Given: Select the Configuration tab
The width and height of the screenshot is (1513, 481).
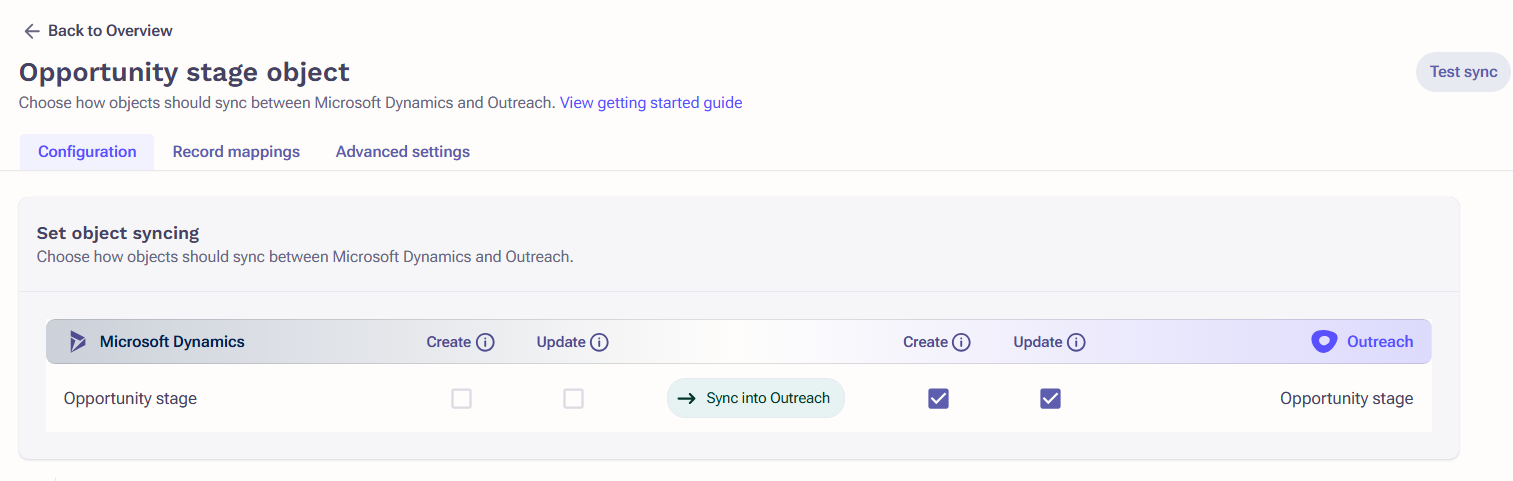Looking at the screenshot, I should pos(87,152).
